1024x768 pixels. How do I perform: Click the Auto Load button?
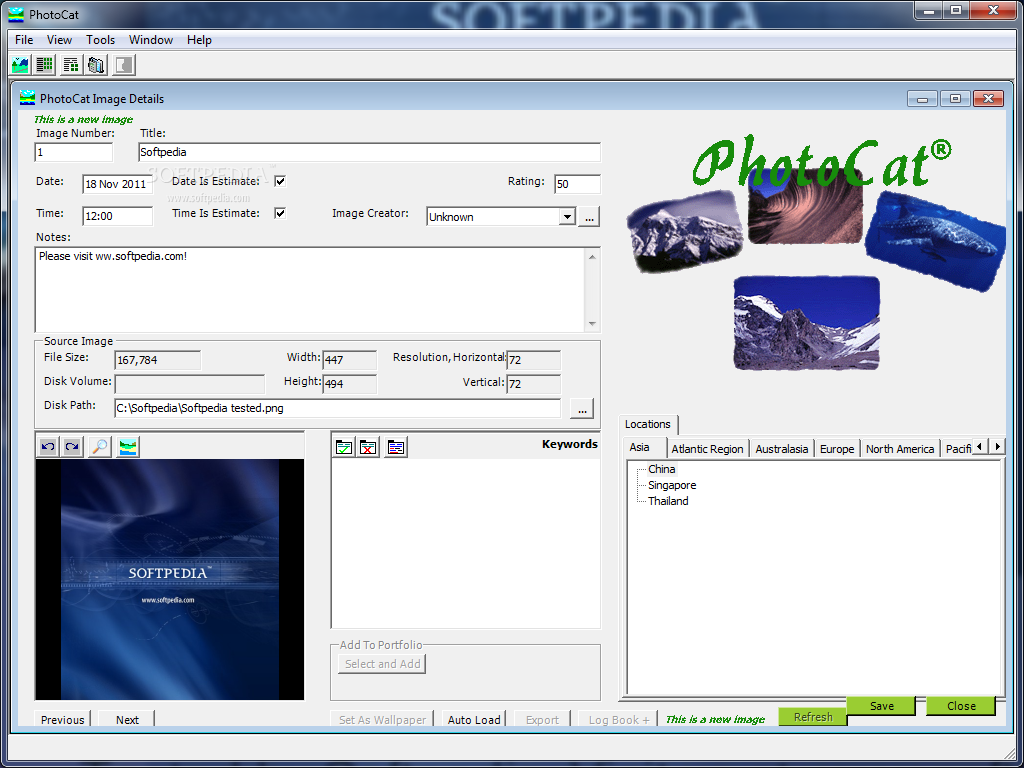474,719
